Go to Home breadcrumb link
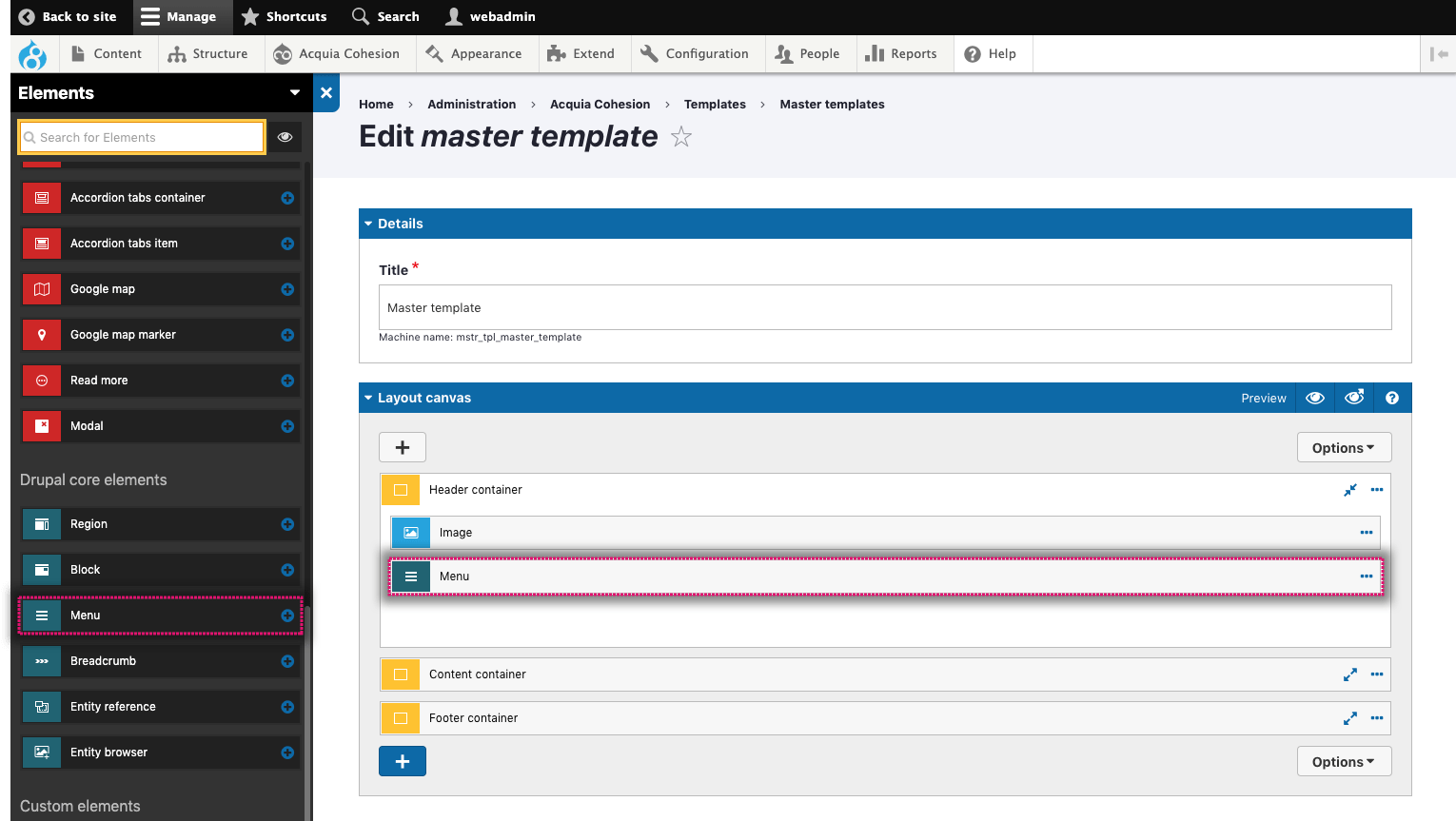The width and height of the screenshot is (1456, 821). pyautogui.click(x=376, y=105)
